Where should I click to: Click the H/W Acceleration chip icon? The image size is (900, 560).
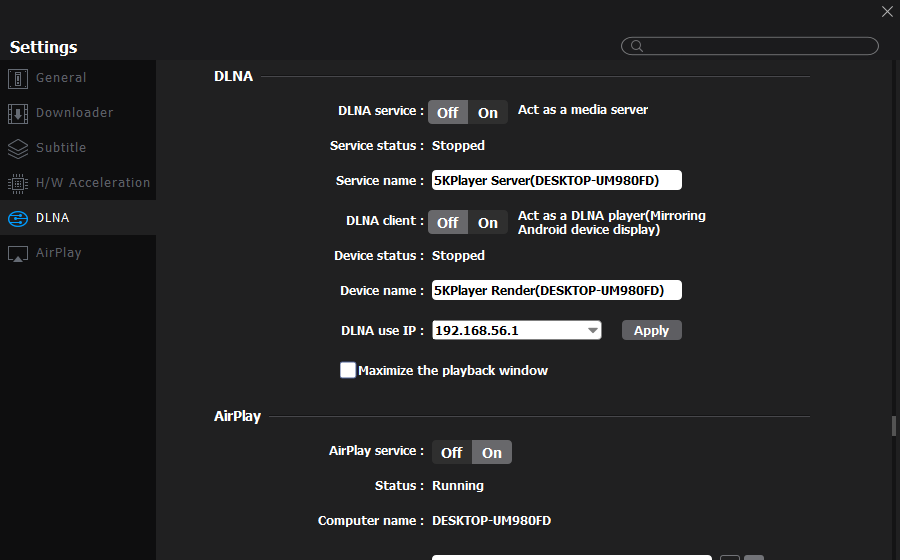click(17, 184)
